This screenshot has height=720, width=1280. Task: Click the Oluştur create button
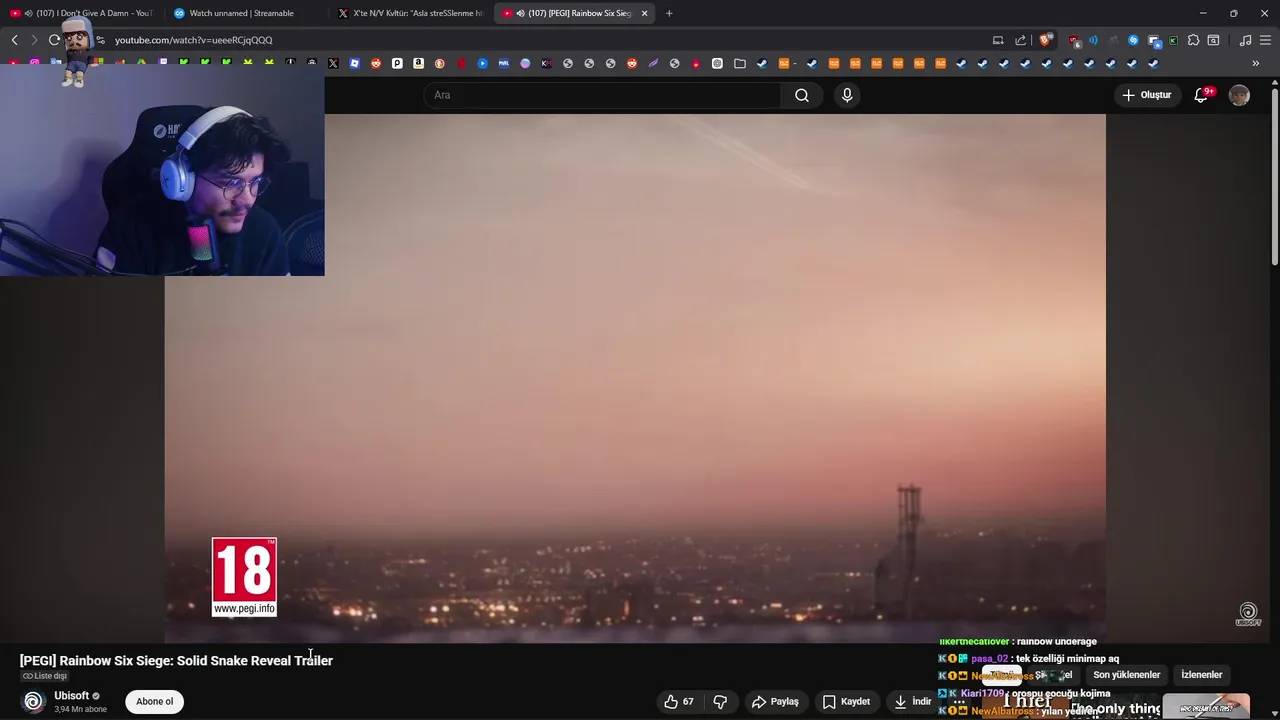point(1146,95)
